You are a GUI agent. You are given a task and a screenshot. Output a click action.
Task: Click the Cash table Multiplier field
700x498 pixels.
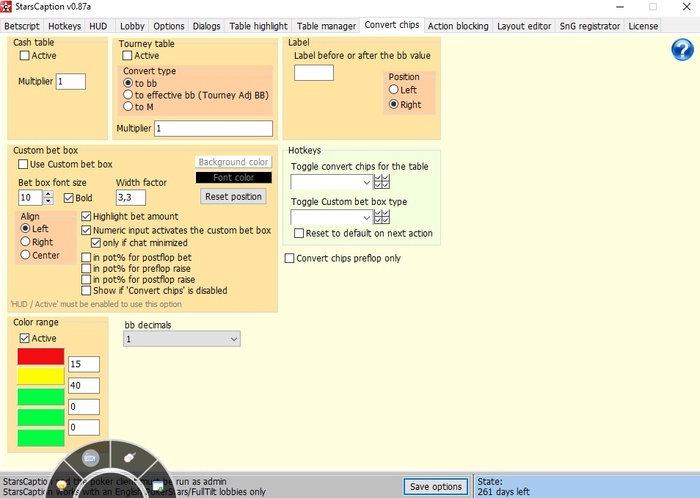pyautogui.click(x=71, y=81)
